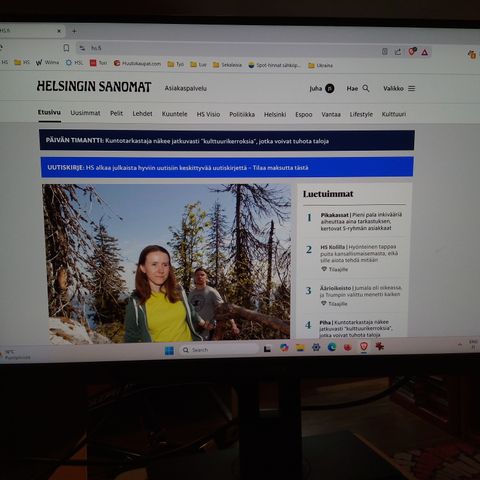This screenshot has height=480, width=480.
Task: Open the HS Visio section
Action: (x=208, y=114)
